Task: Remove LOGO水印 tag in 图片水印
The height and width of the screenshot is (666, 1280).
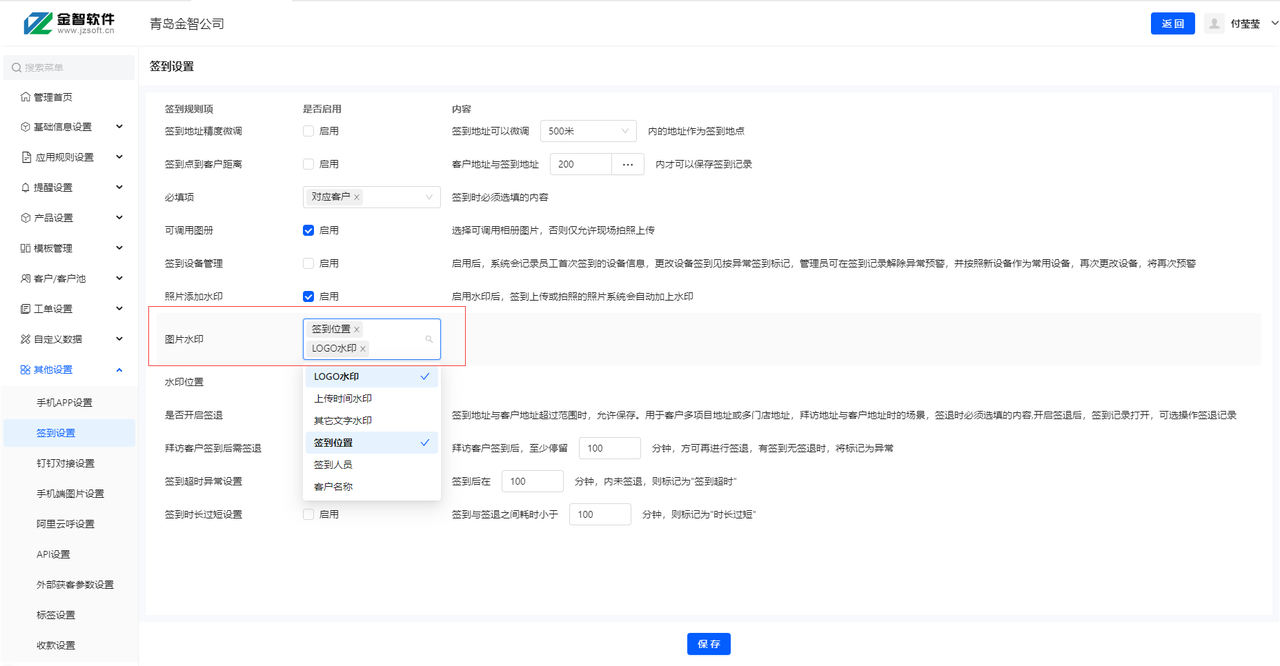Action: (363, 349)
